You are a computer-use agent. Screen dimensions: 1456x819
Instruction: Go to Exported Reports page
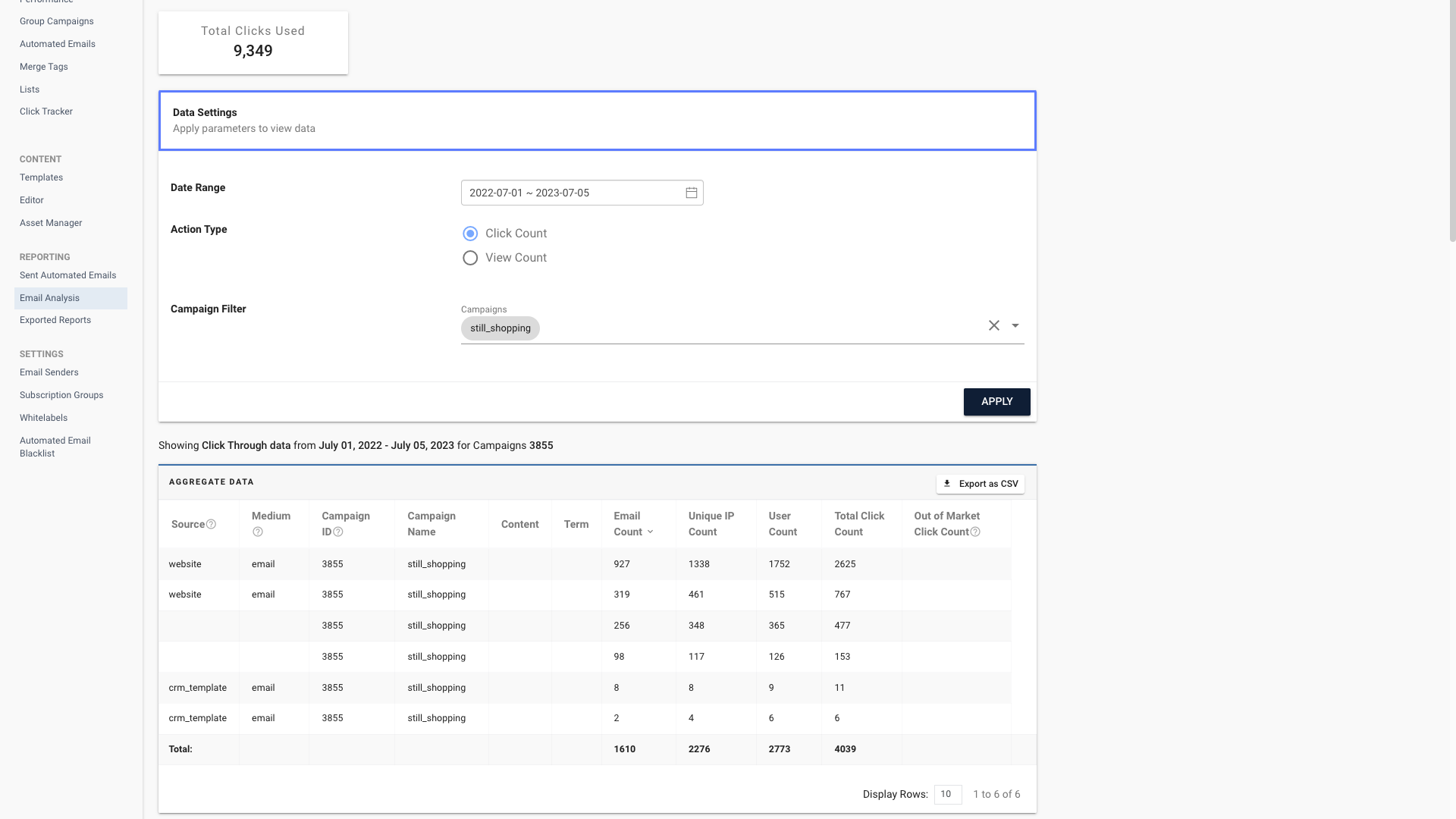55,320
